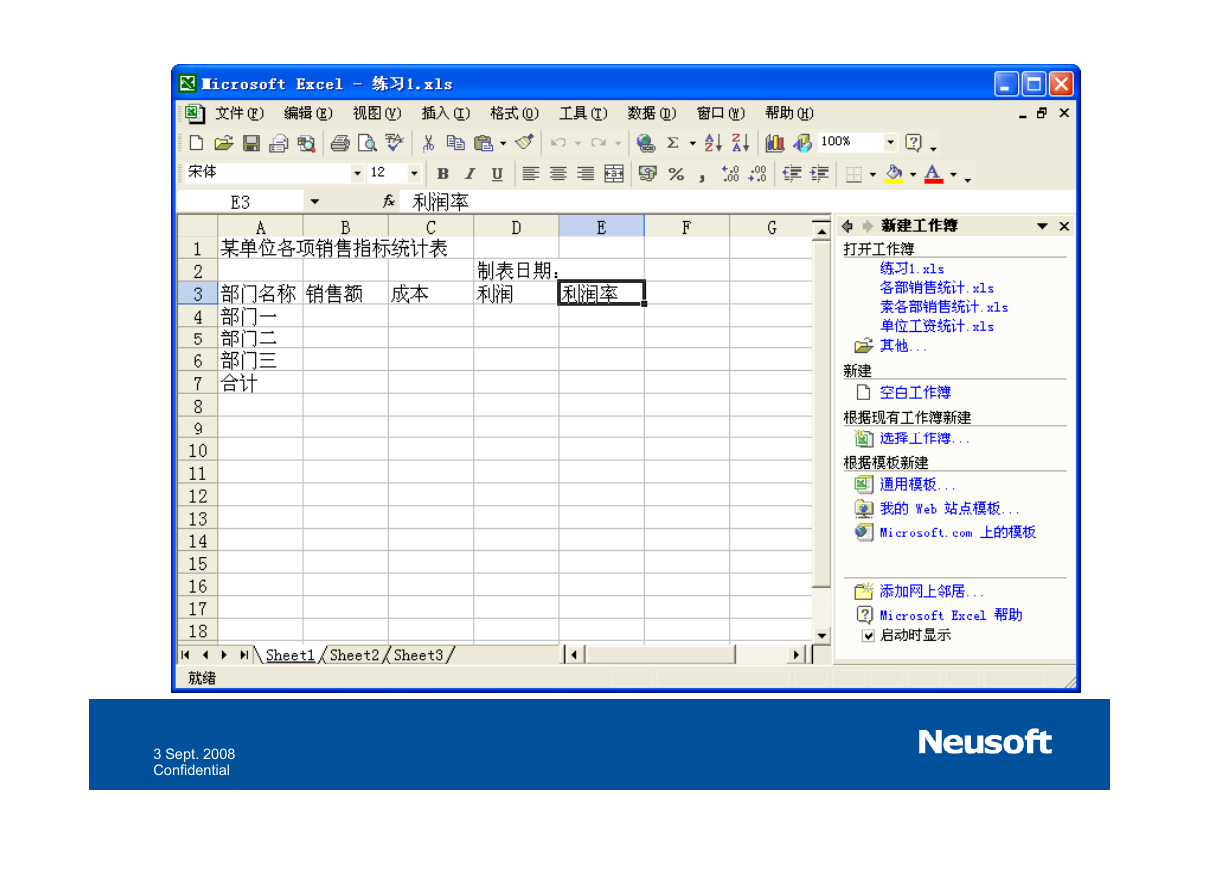
Task: Create a new blank workbook from toolbar
Action: [x=196, y=143]
